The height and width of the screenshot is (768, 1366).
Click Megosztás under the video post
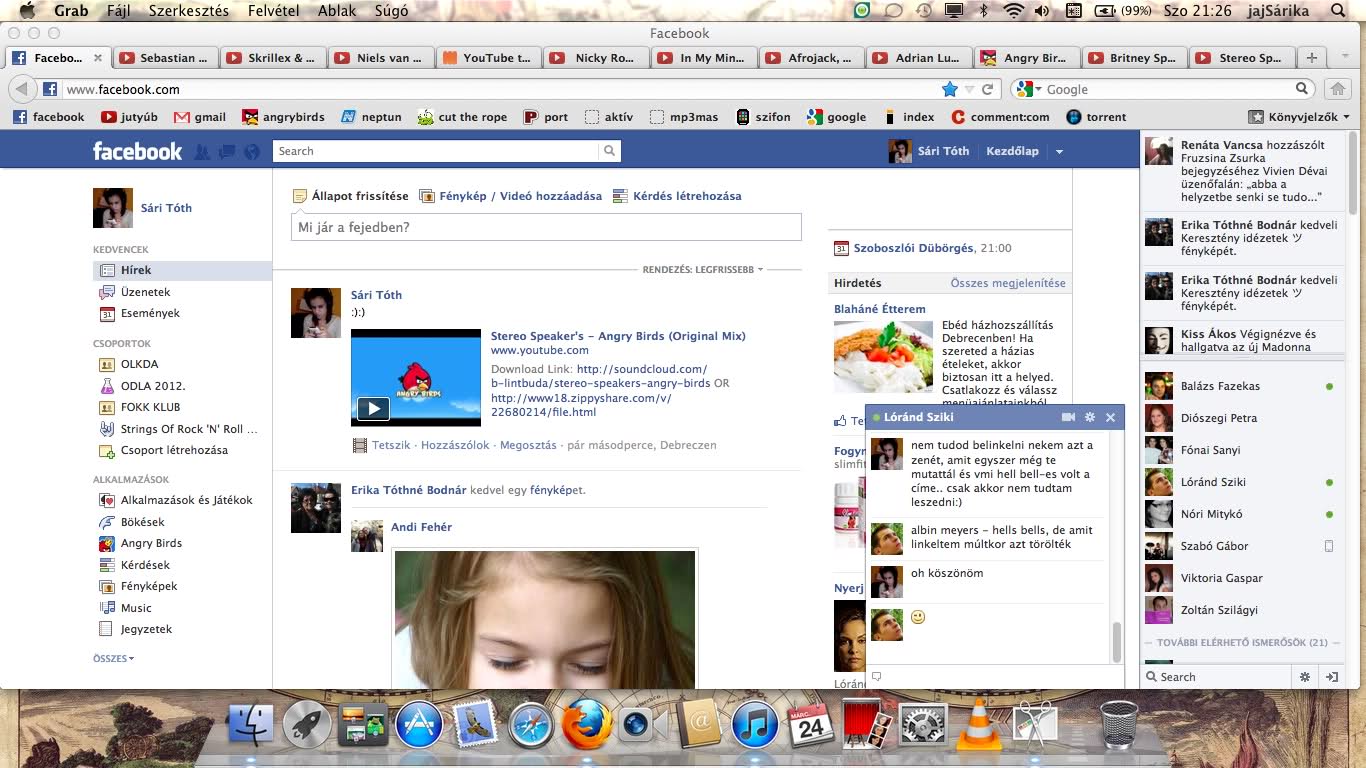click(528, 445)
